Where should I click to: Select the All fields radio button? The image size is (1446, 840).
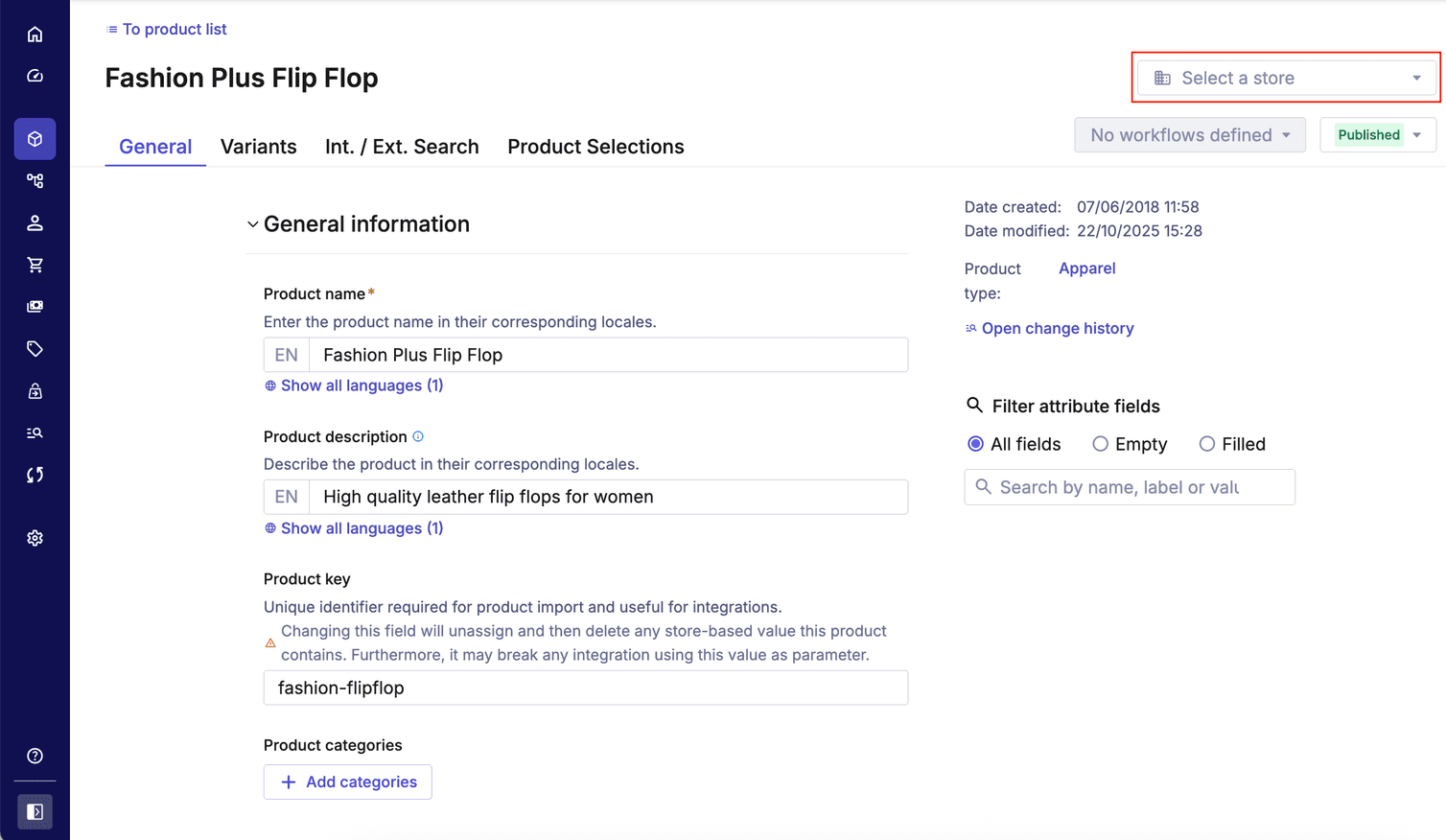pos(975,444)
